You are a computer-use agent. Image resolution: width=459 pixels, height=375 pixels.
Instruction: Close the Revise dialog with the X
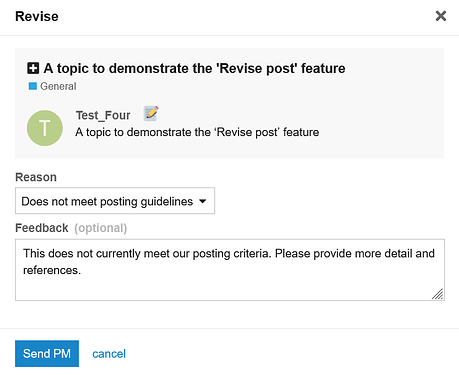click(x=441, y=16)
